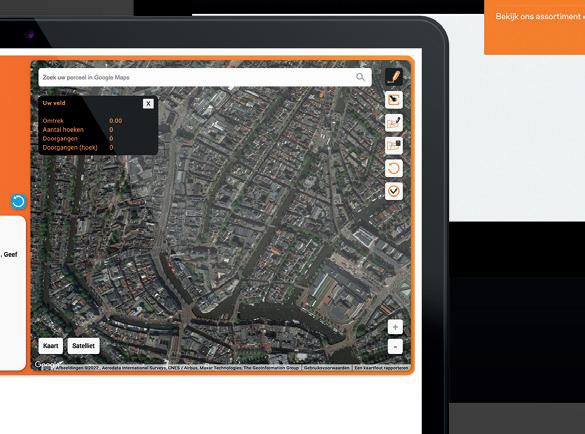585x434 pixels.
Task: Click the Uw veld panel header
Action: click(x=54, y=103)
